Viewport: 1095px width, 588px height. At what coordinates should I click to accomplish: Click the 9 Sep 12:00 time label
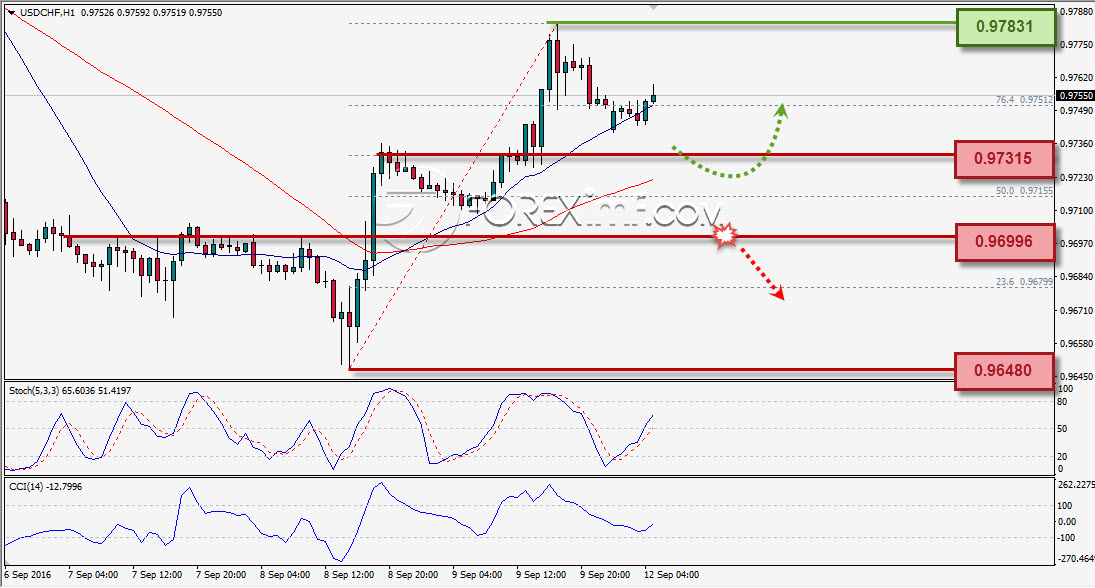pos(541,575)
